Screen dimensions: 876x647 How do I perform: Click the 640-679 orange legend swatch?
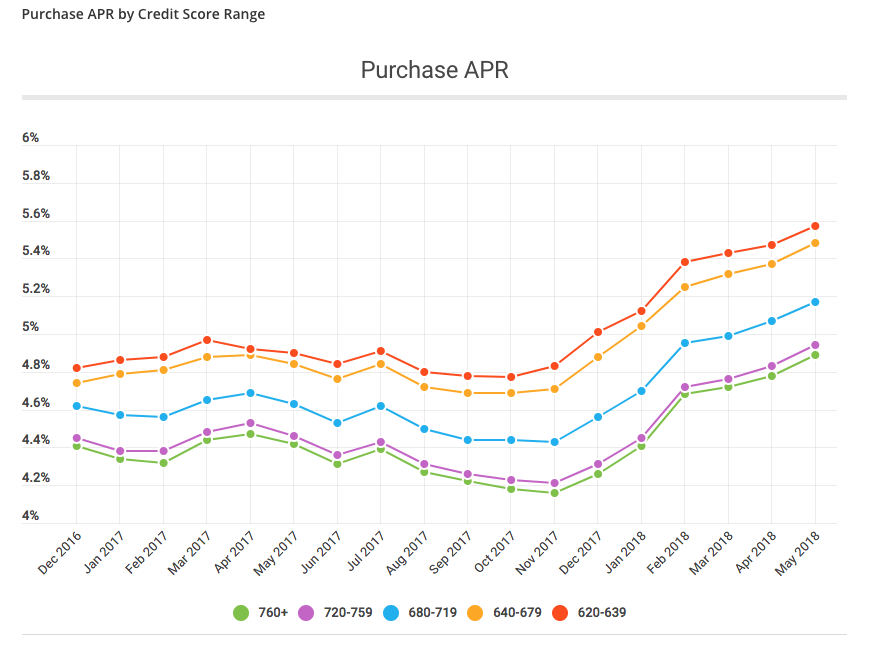tap(478, 612)
